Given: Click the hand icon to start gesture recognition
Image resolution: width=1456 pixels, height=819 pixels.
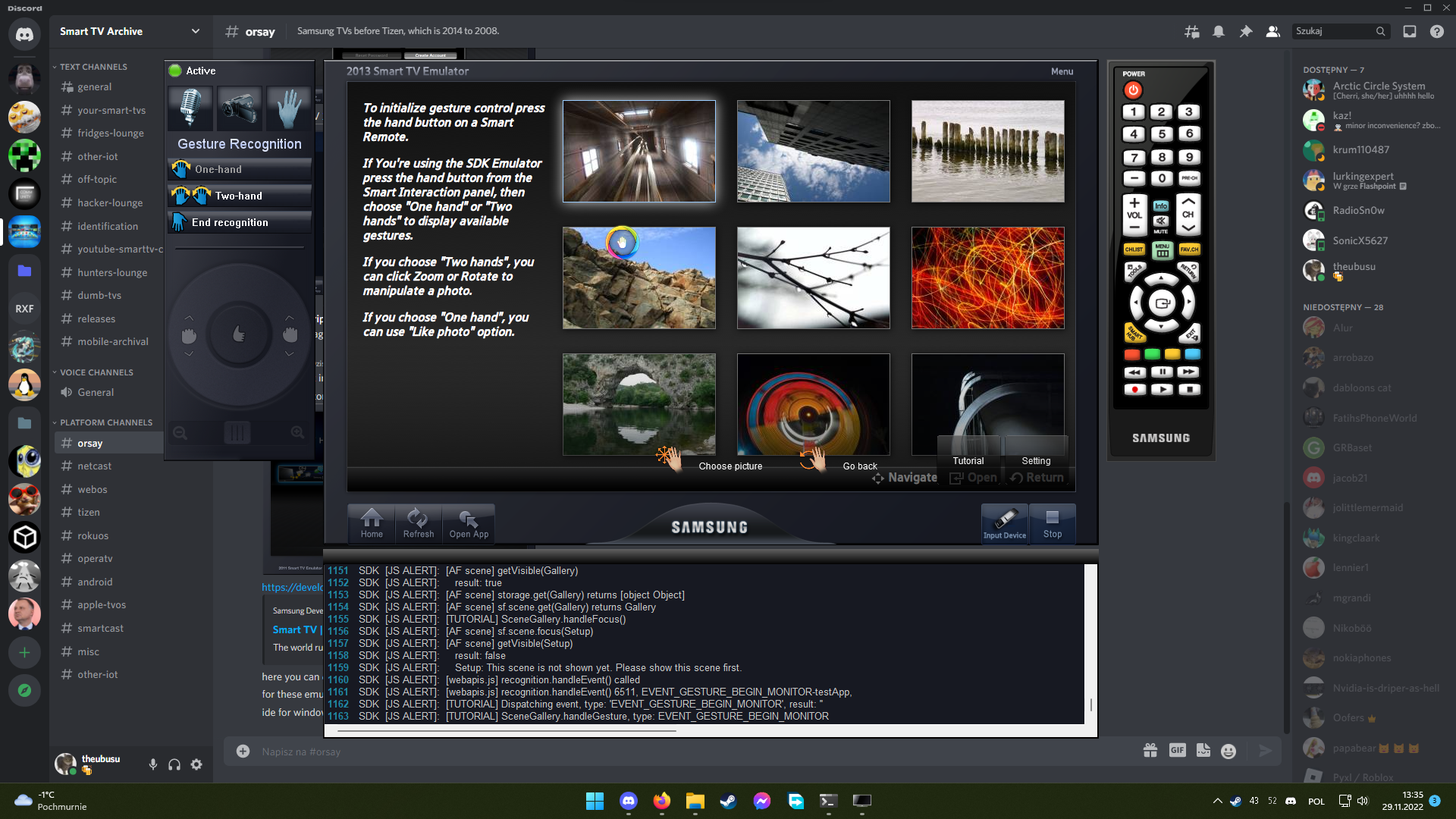Looking at the screenshot, I should click(x=289, y=108).
